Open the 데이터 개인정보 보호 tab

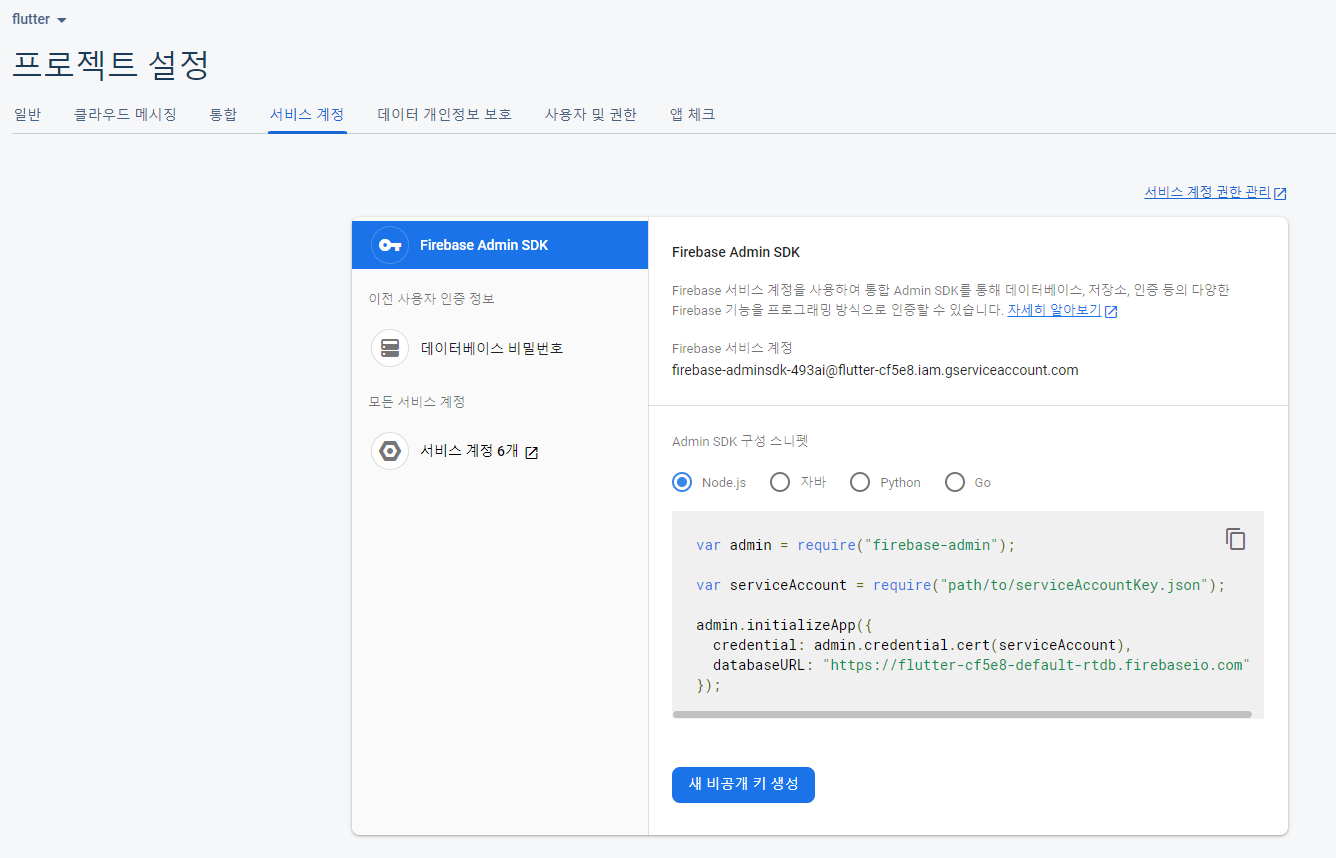445,114
